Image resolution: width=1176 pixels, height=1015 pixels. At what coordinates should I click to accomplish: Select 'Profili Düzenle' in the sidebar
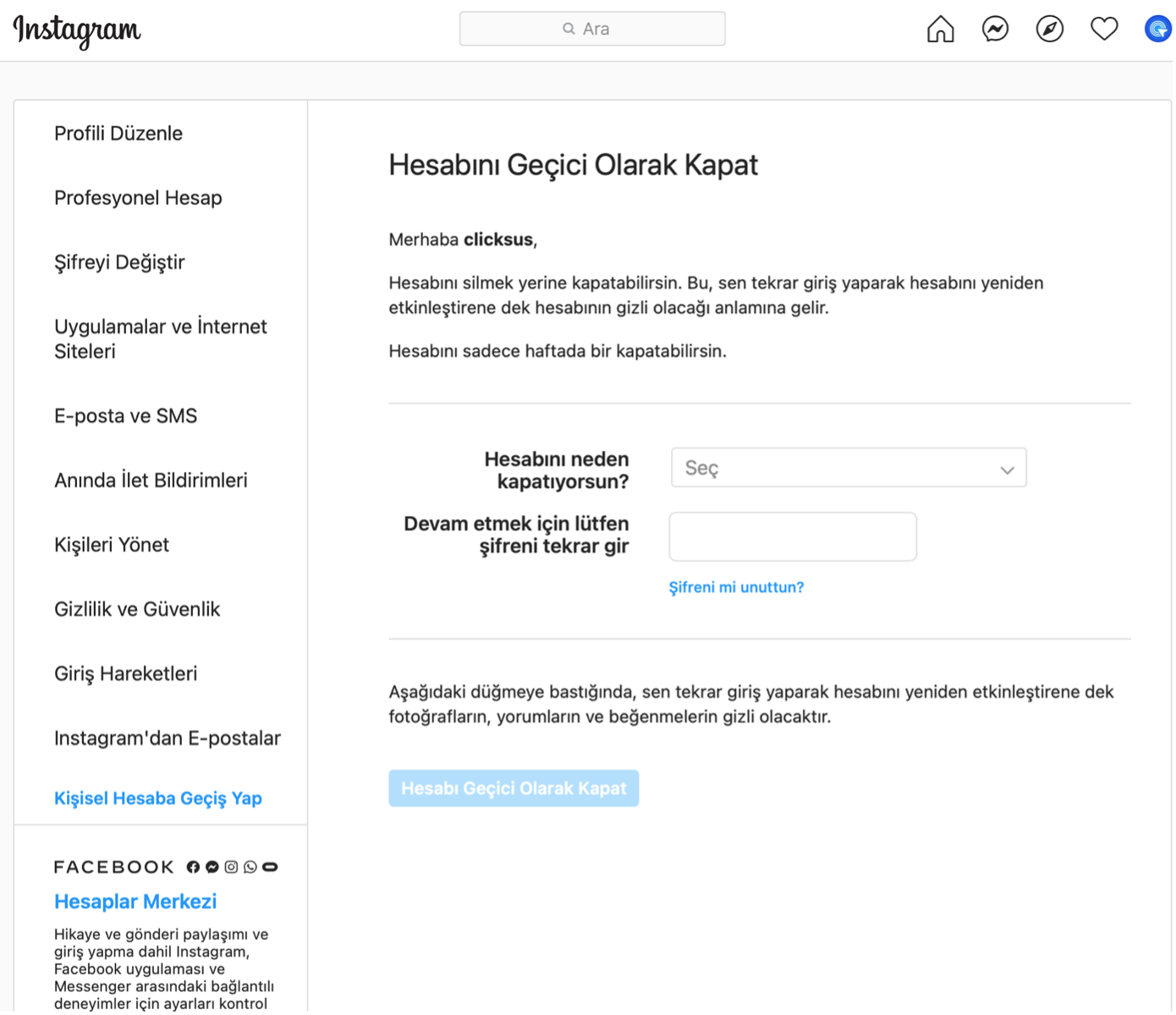118,133
